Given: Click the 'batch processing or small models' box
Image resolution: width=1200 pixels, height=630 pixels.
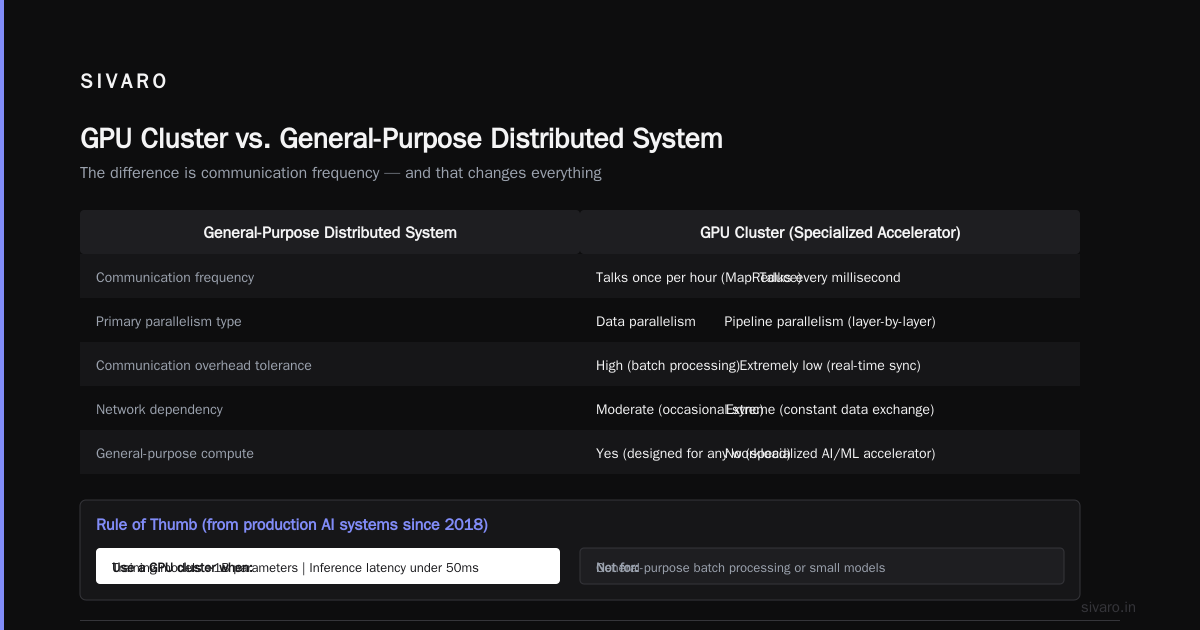Looking at the screenshot, I should pyautogui.click(x=822, y=566).
